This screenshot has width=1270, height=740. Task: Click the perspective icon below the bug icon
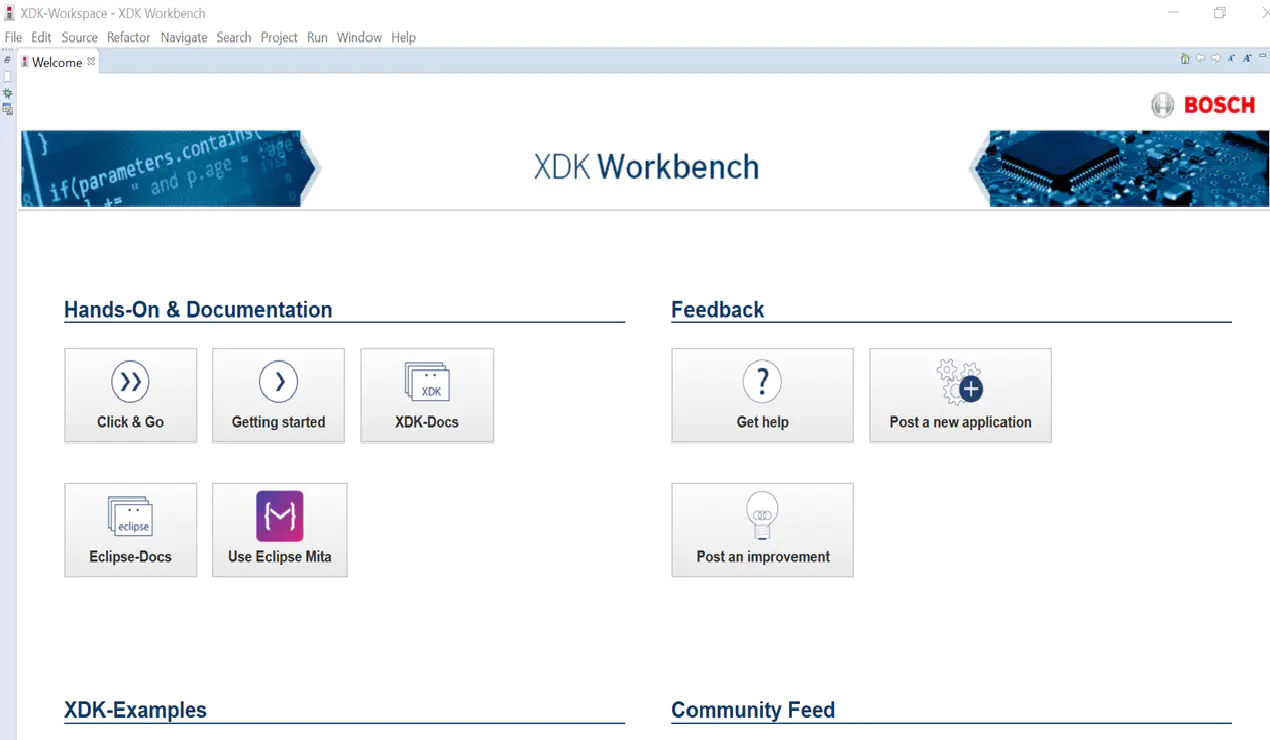coord(7,109)
